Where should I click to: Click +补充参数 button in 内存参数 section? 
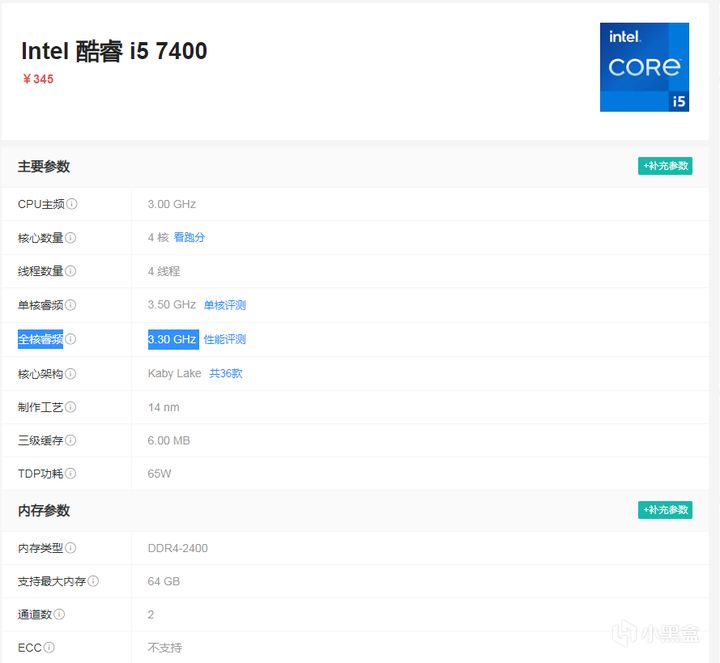click(665, 510)
